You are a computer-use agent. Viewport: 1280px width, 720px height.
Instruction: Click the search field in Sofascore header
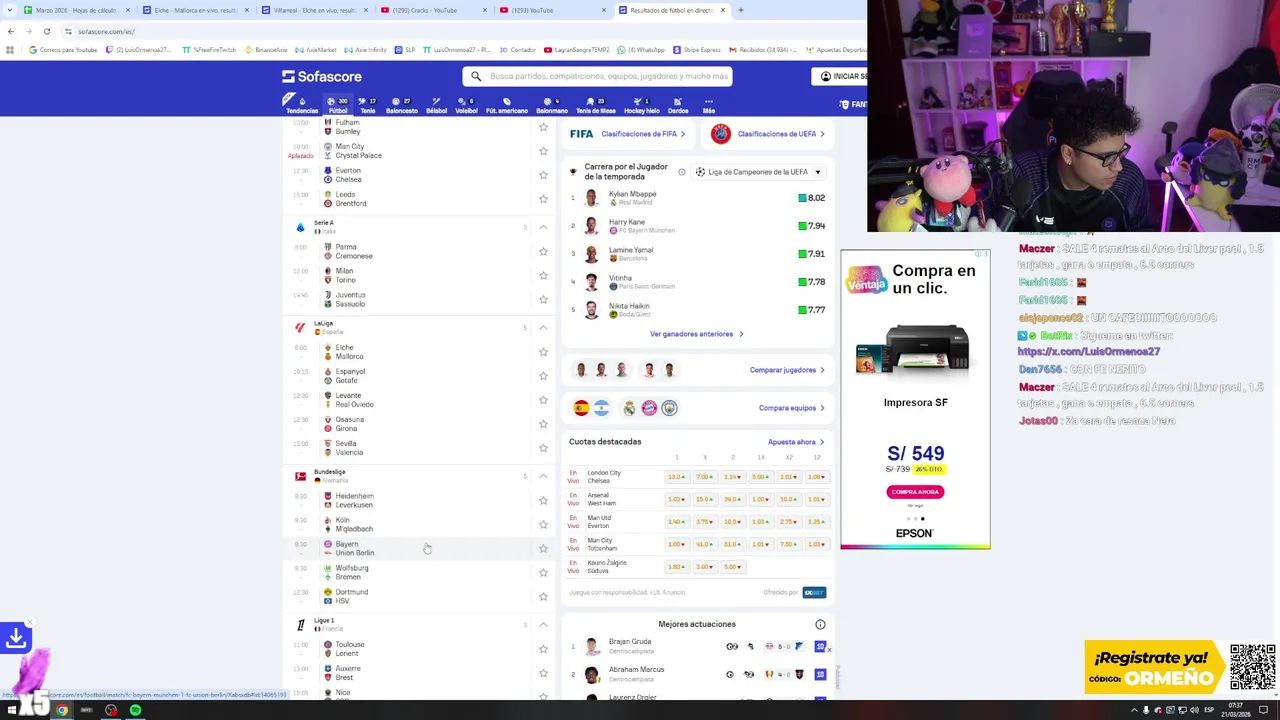pyautogui.click(x=597, y=76)
